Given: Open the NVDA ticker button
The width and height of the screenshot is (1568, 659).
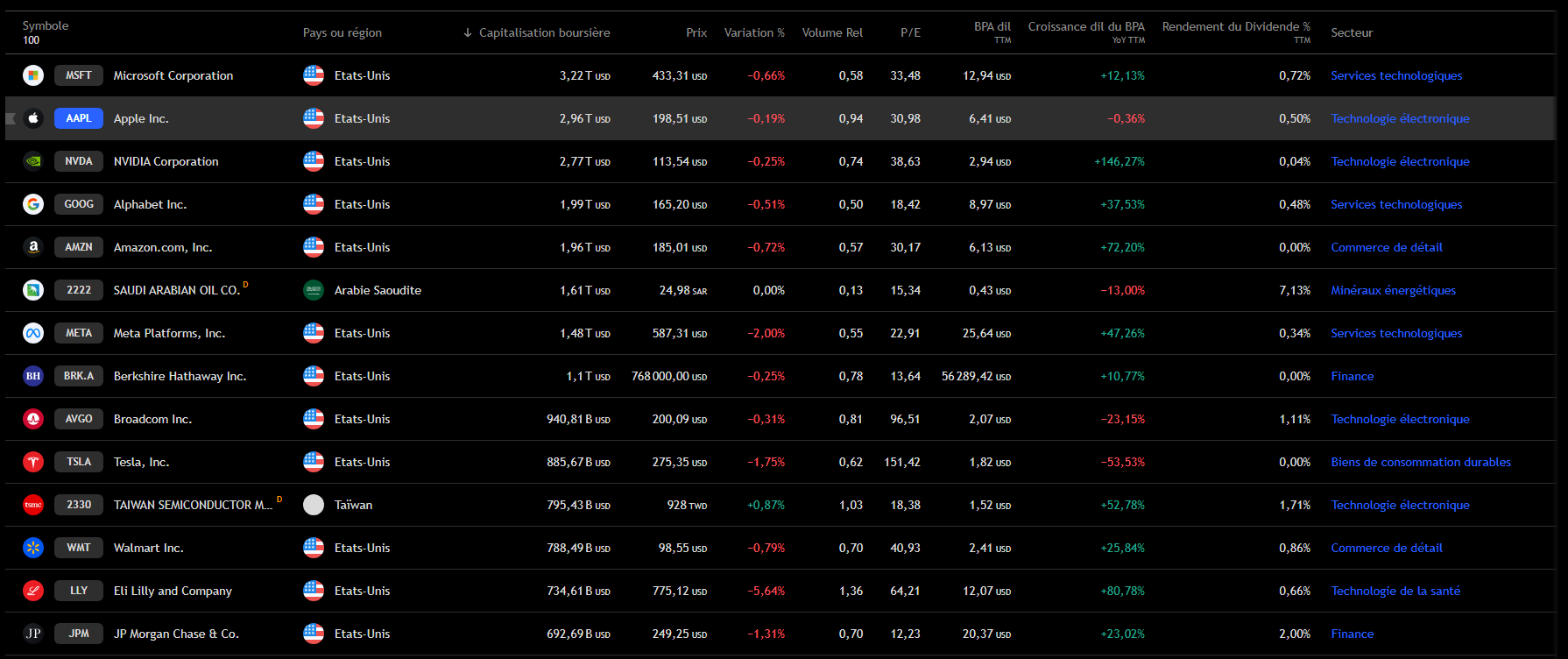Looking at the screenshot, I should pyautogui.click(x=79, y=161).
